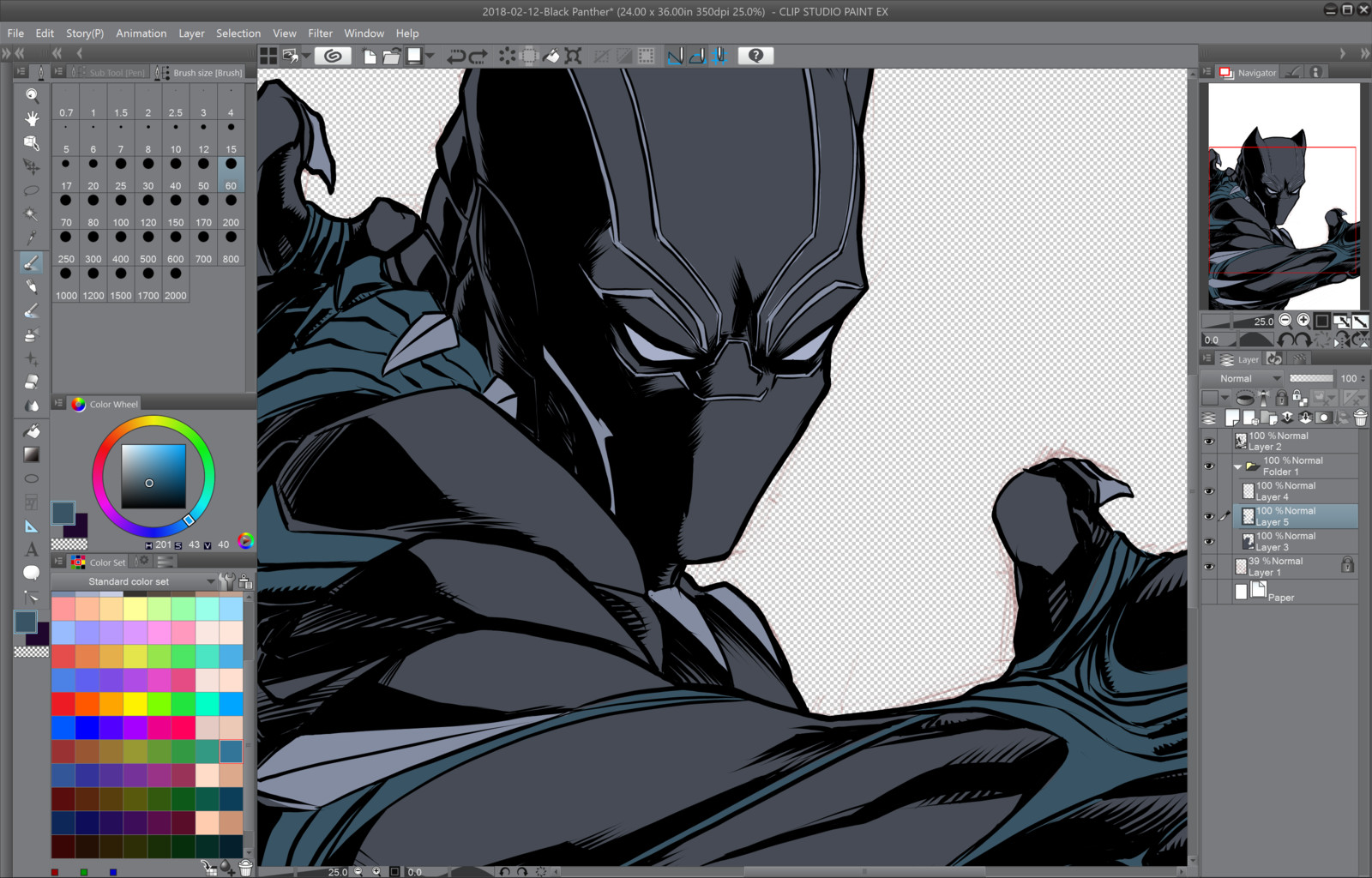Viewport: 1372px width, 878px height.
Task: Open the layer blending mode Normal dropdown
Action: [x=1242, y=378]
